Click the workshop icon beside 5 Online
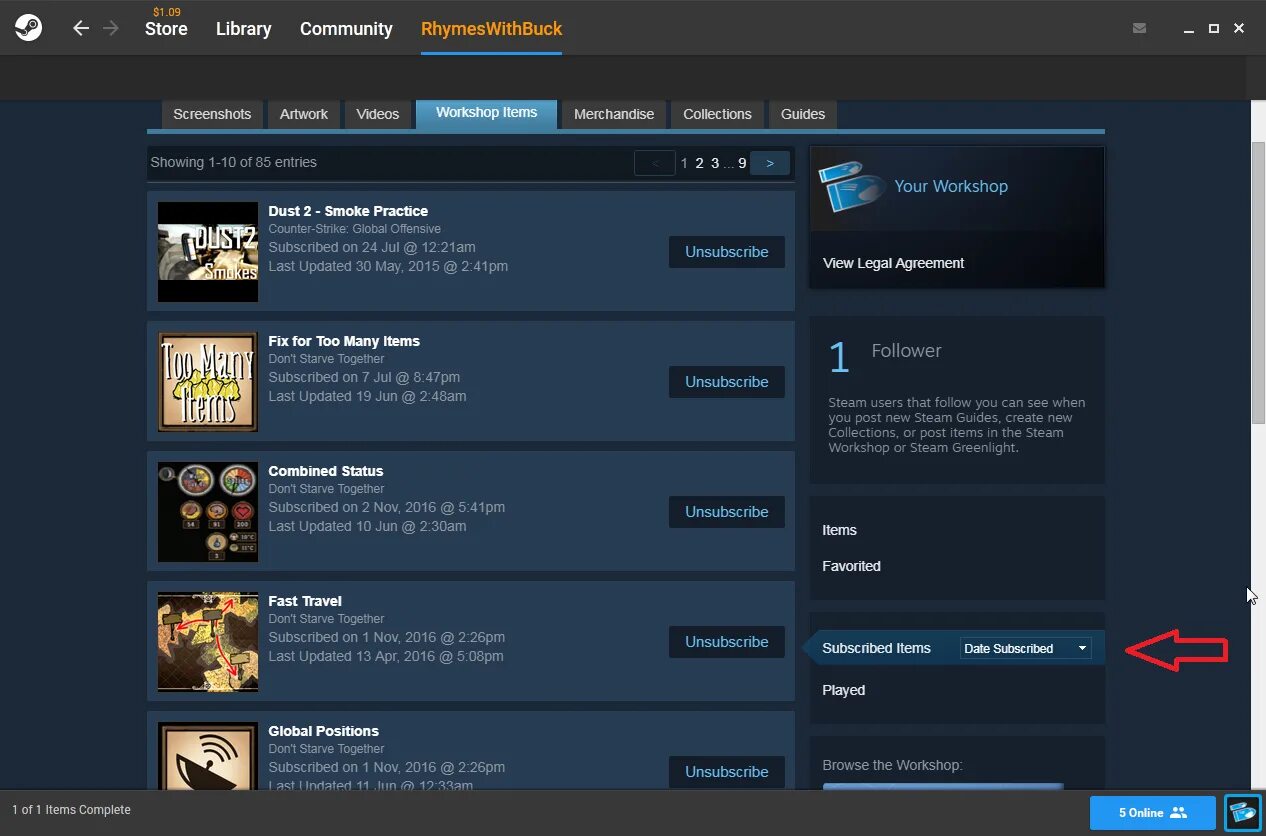The image size is (1266, 836). tap(1244, 812)
